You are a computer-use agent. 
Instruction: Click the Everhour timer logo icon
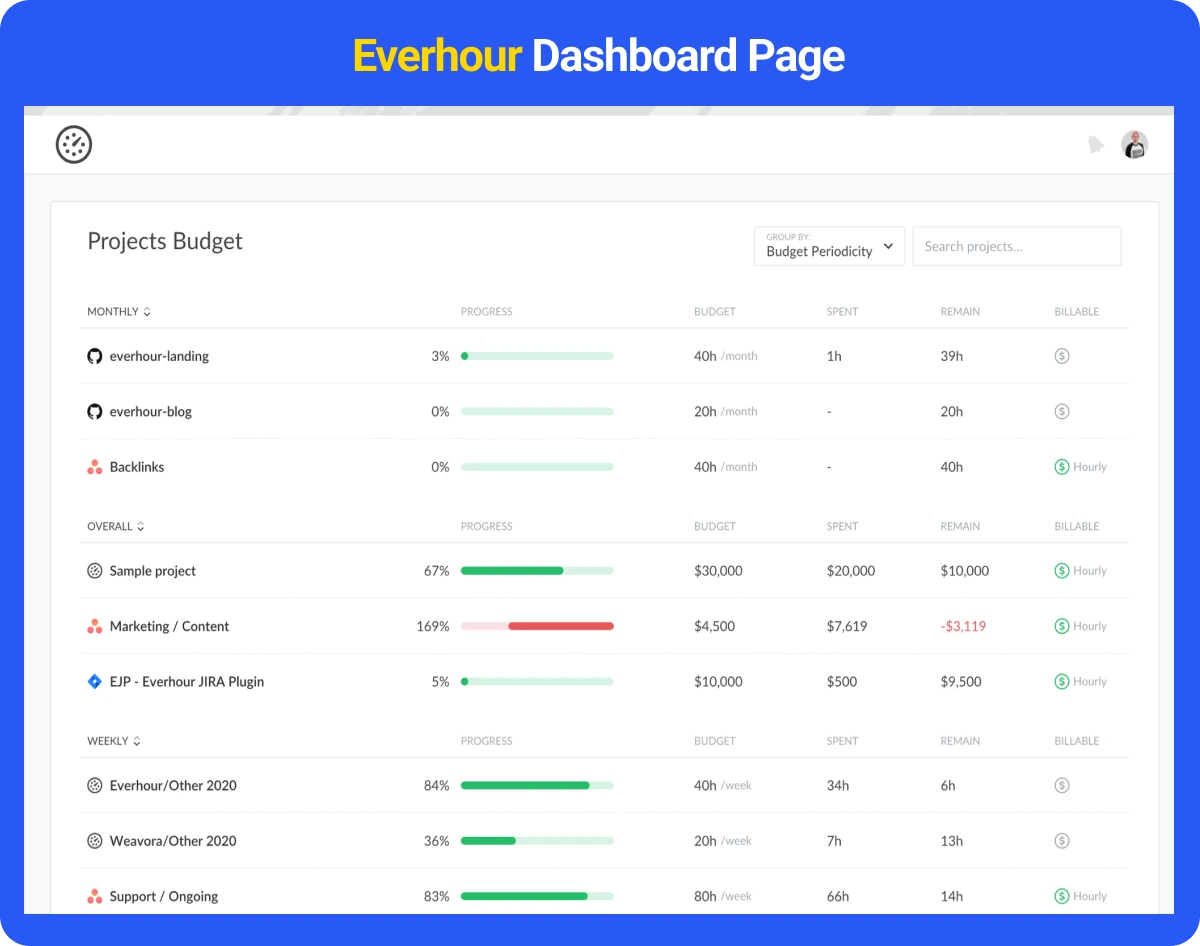coord(74,145)
